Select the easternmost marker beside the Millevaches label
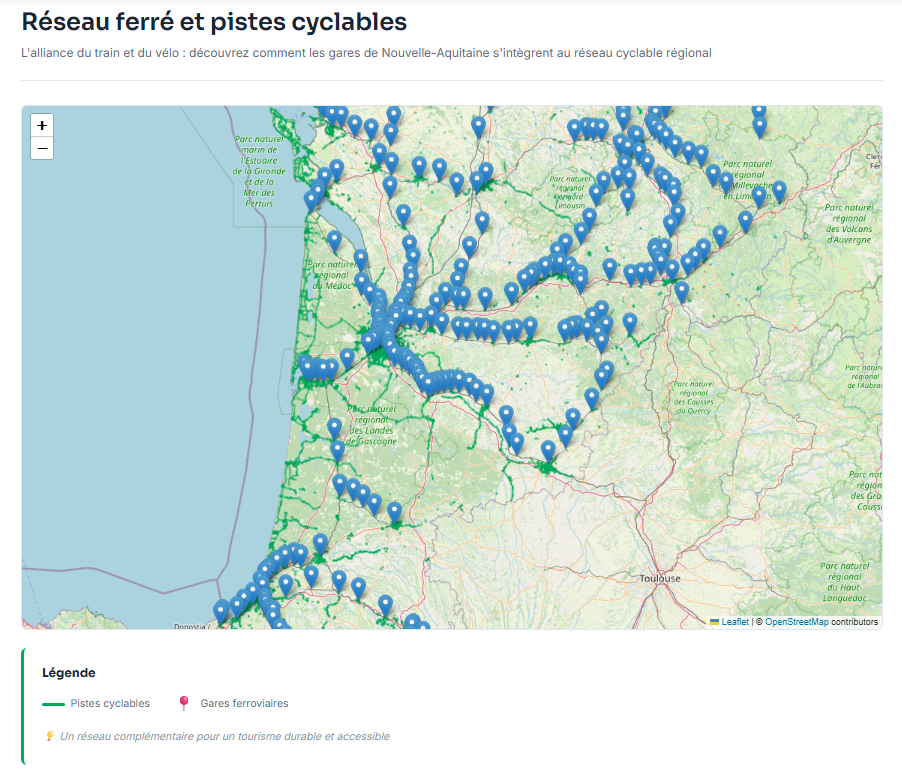The height and width of the screenshot is (773, 902). pos(779,190)
